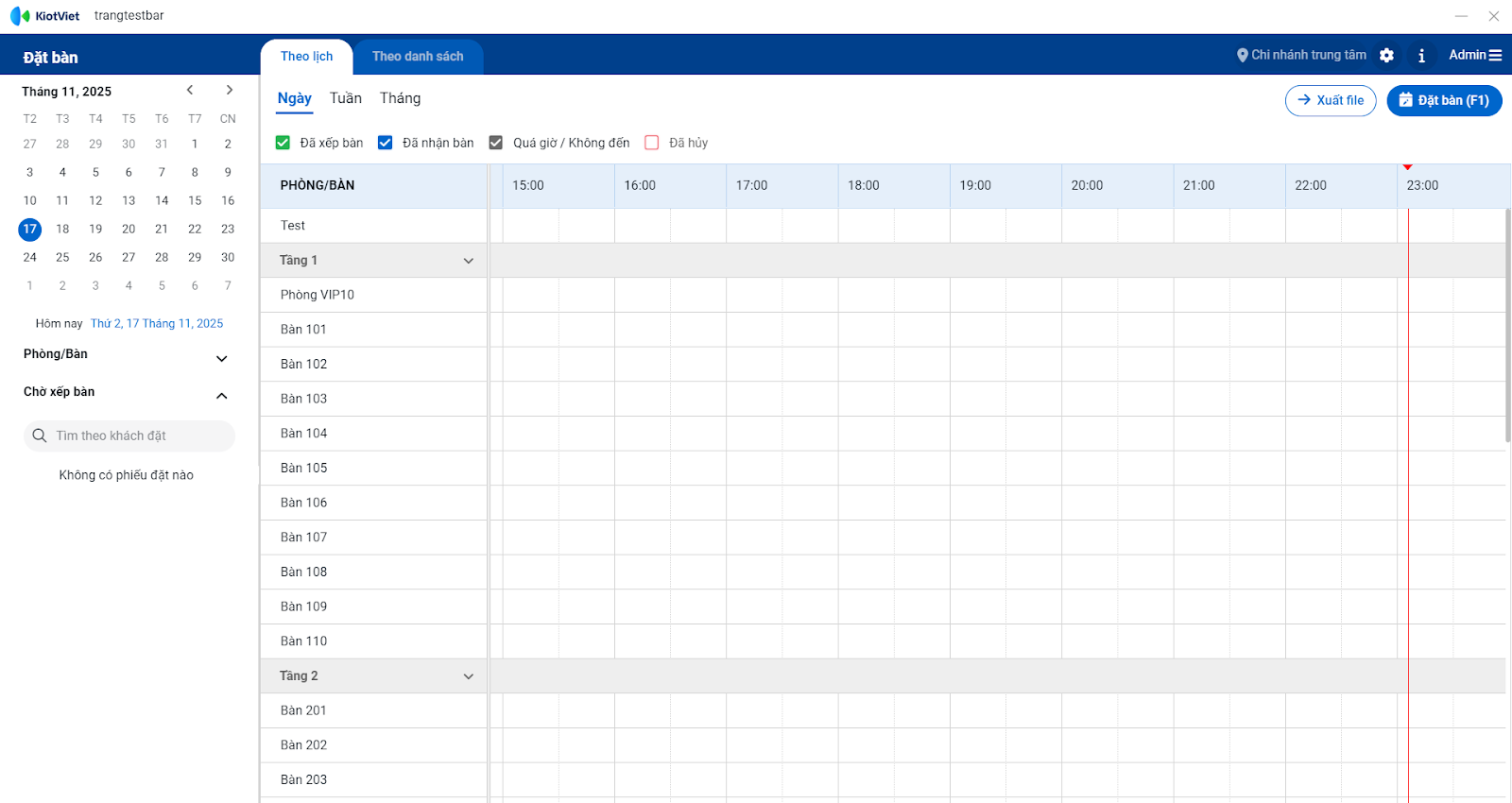1512x803 pixels.
Task: Select day 20 in the mini calendar
Action: 129,229
